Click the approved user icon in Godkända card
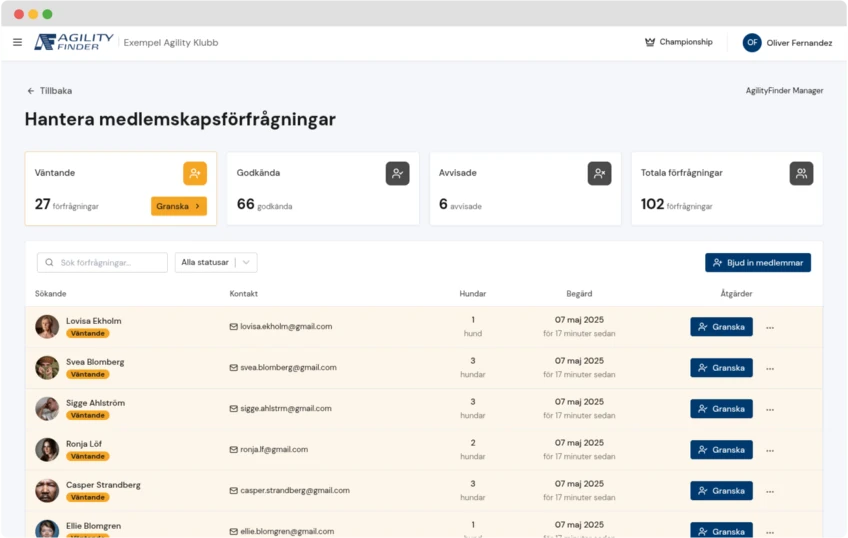This screenshot has width=848, height=538. (x=397, y=173)
